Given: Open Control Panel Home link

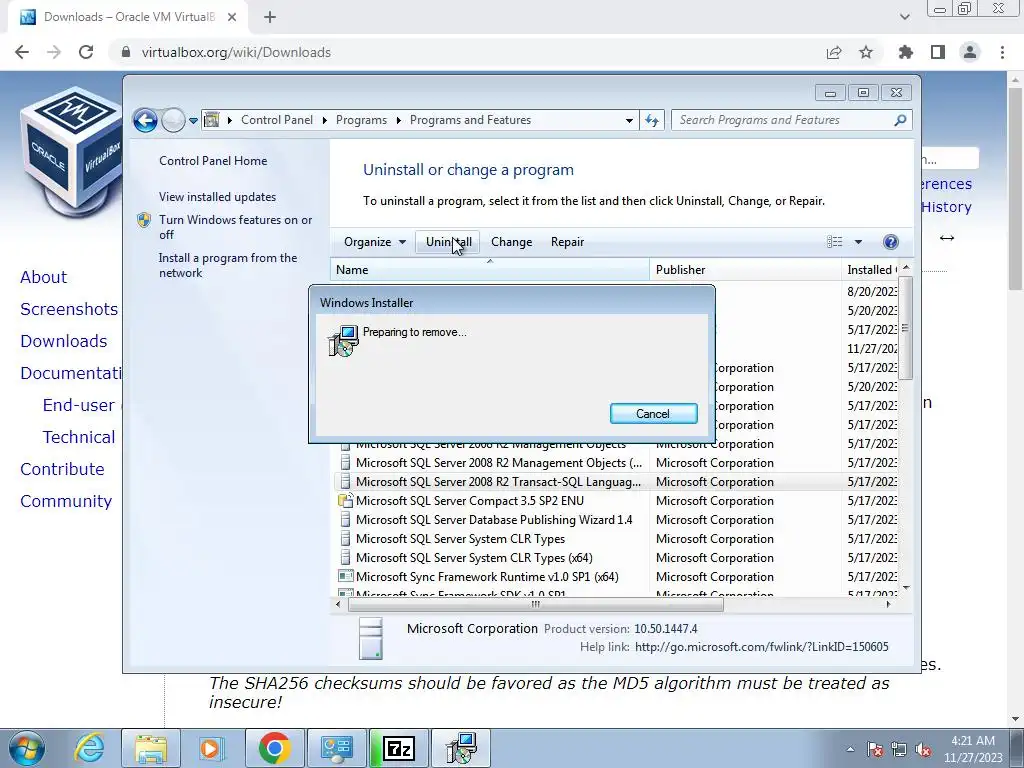Looking at the screenshot, I should tap(213, 161).
